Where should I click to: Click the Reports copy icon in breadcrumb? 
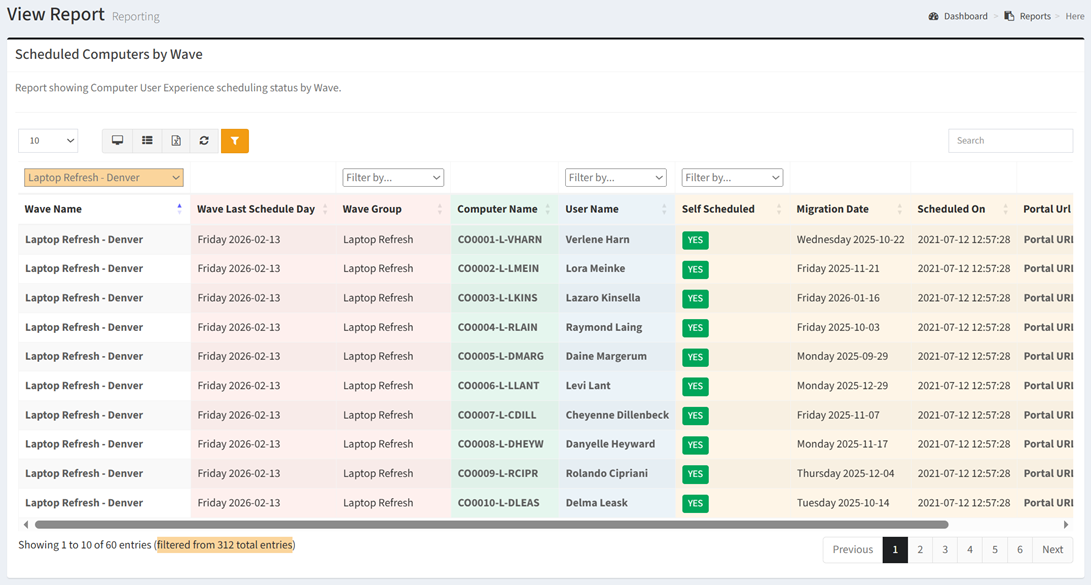point(1009,16)
